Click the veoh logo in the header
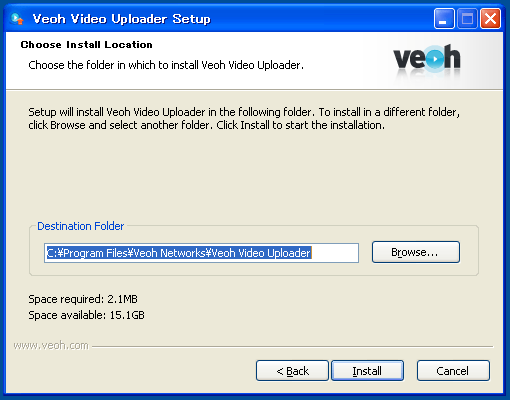This screenshot has height=400, width=510. point(427,59)
